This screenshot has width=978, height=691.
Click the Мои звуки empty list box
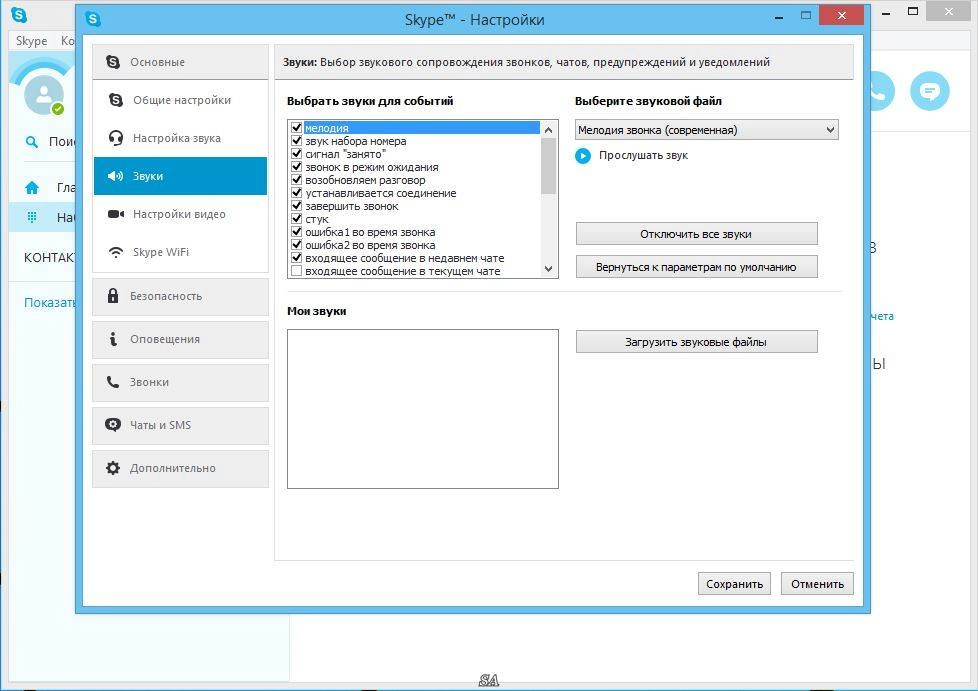(422, 408)
